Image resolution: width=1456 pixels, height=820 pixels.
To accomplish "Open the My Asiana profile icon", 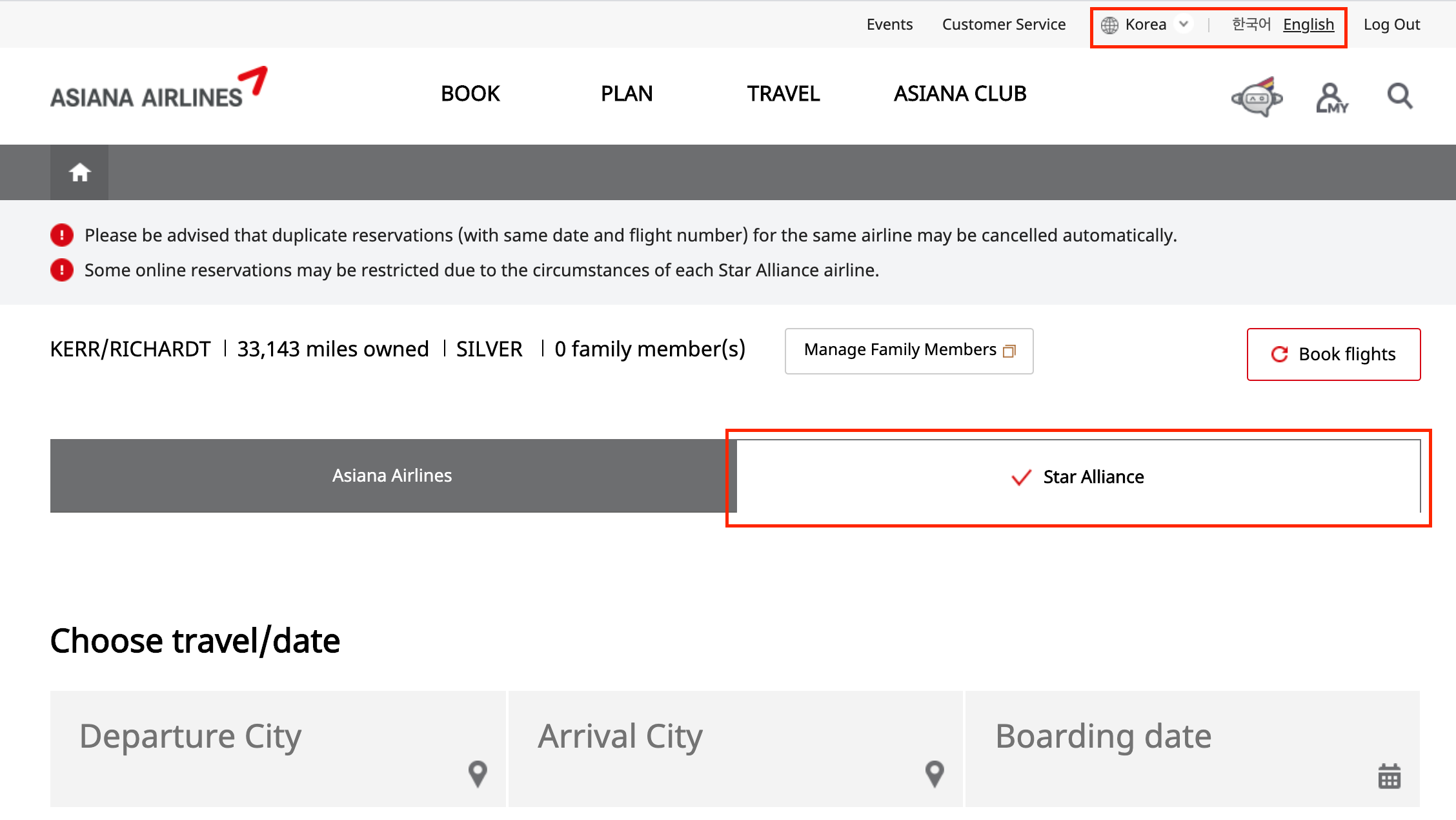I will 1331,98.
